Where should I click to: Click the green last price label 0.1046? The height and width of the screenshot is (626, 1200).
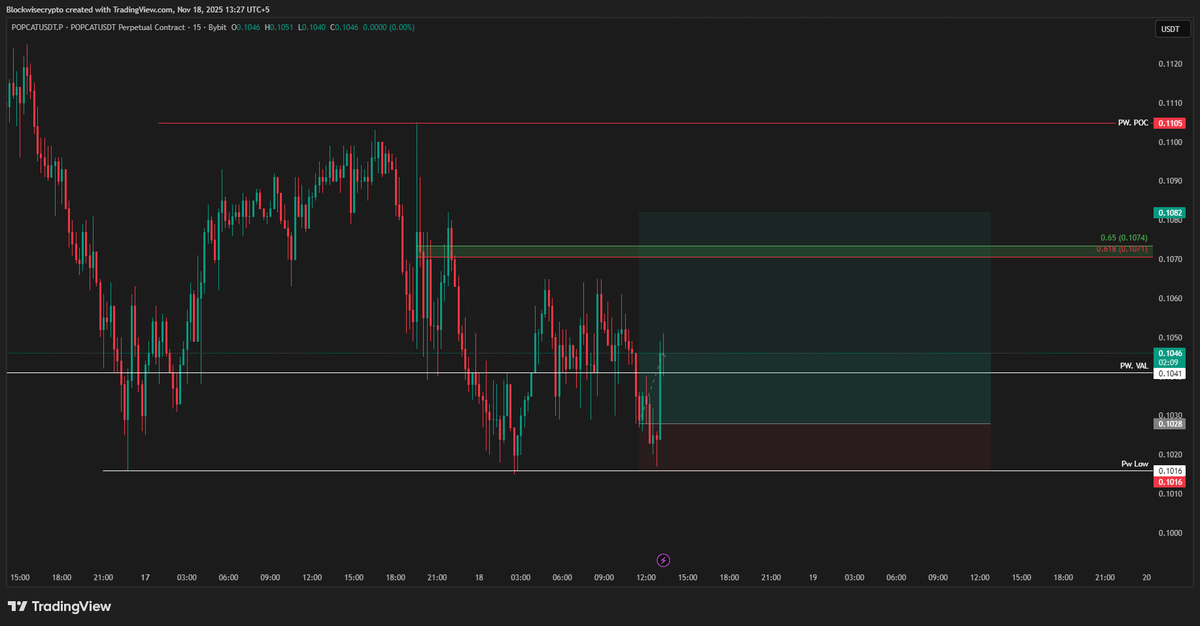pyautogui.click(x=1169, y=353)
